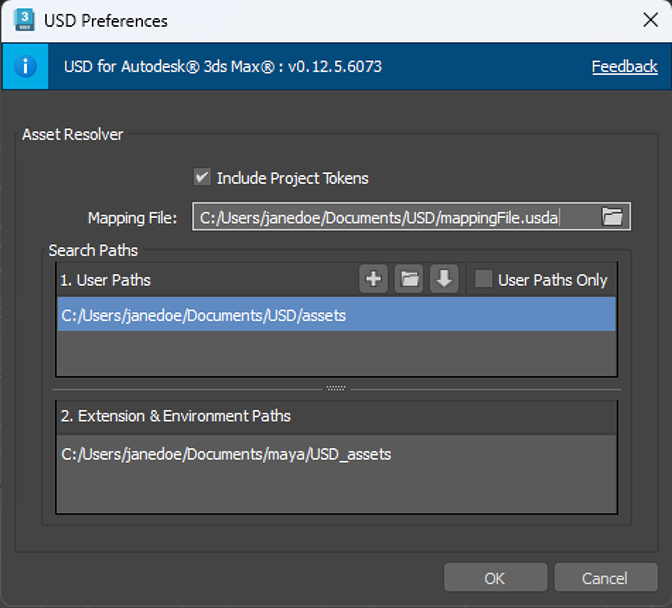The height and width of the screenshot is (608, 672).
Task: Click the blue info icon
Action: pos(25,66)
